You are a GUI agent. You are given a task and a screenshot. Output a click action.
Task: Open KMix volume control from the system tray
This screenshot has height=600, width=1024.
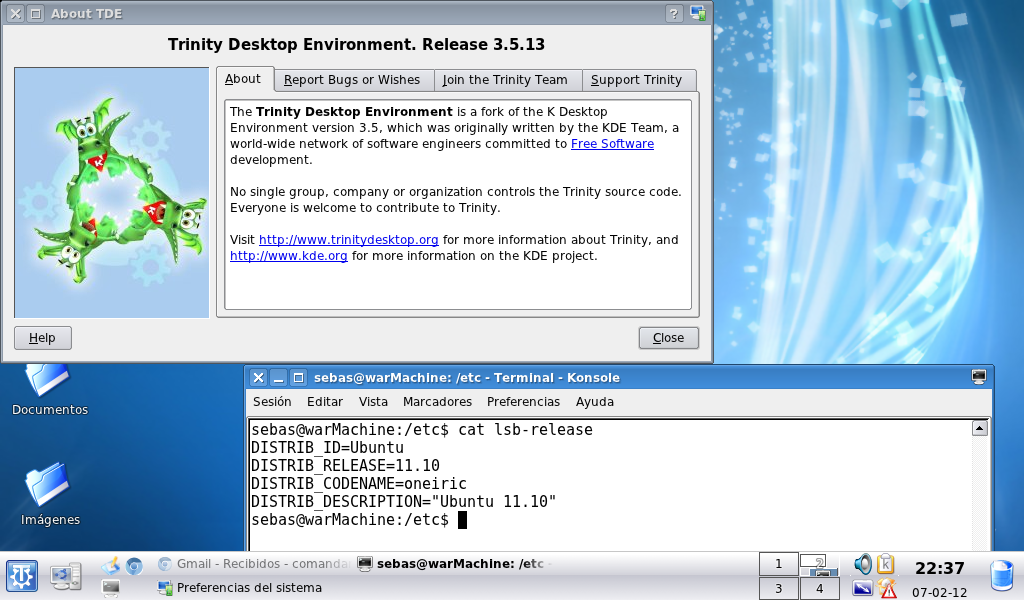click(x=862, y=564)
